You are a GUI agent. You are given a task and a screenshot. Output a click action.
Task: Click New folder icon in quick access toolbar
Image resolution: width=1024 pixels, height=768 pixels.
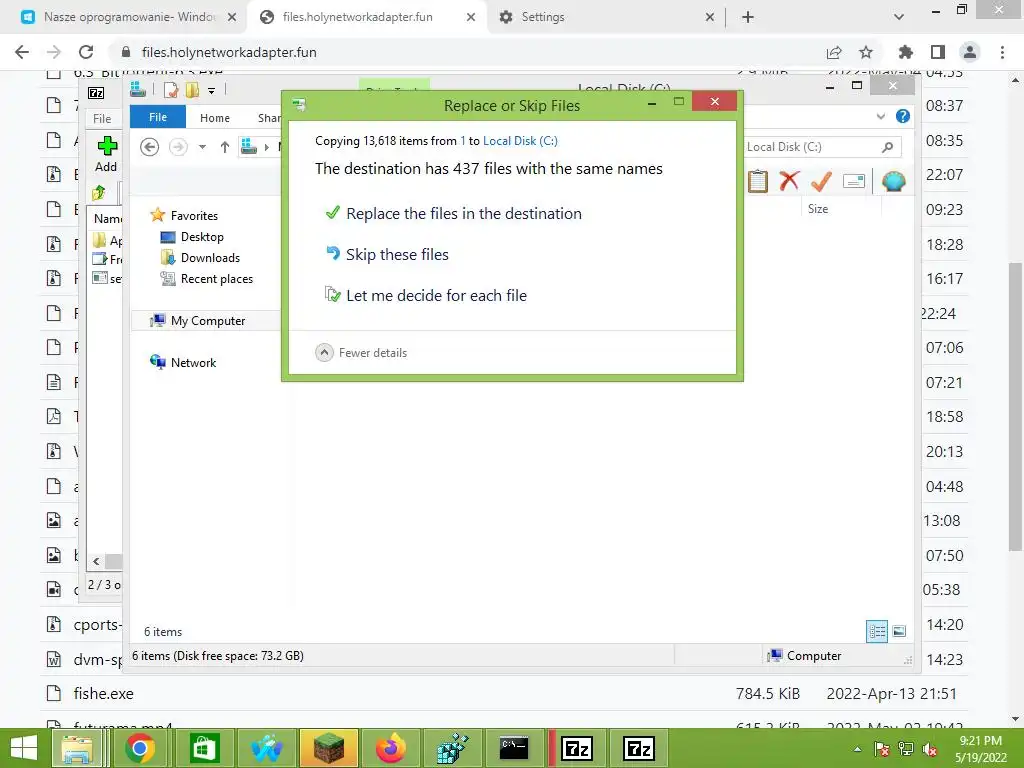[192, 90]
